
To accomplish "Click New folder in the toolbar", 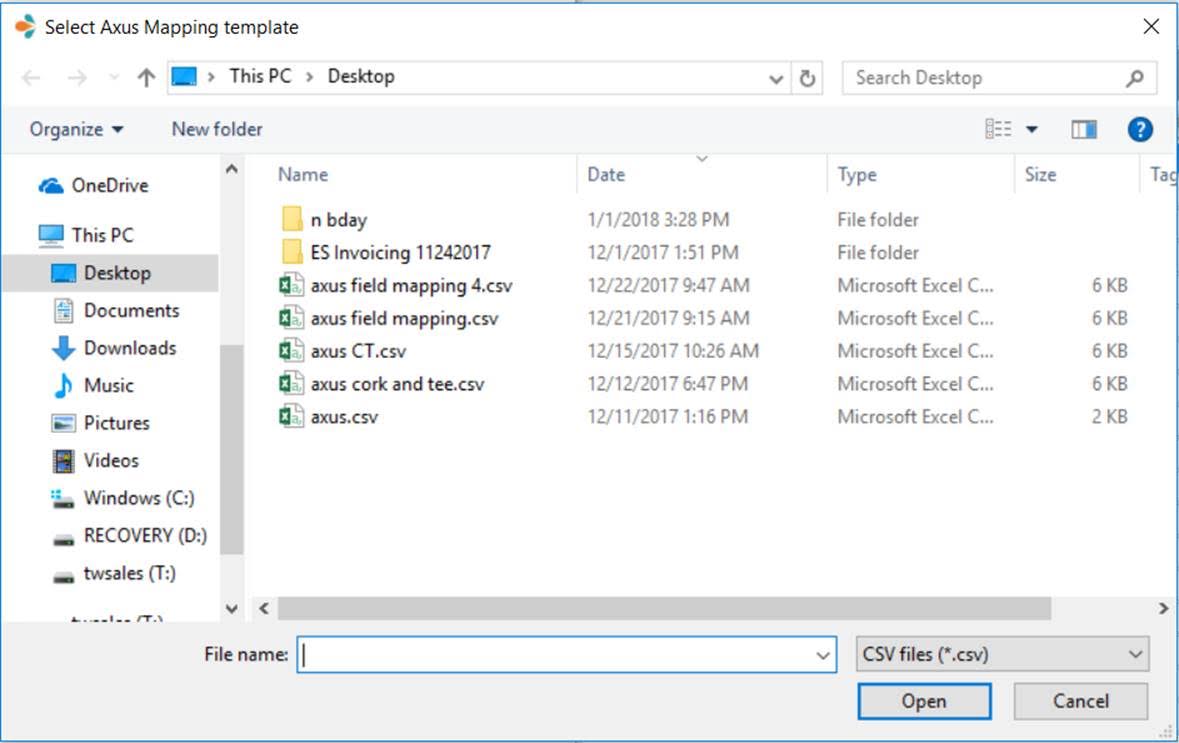I will click(217, 129).
